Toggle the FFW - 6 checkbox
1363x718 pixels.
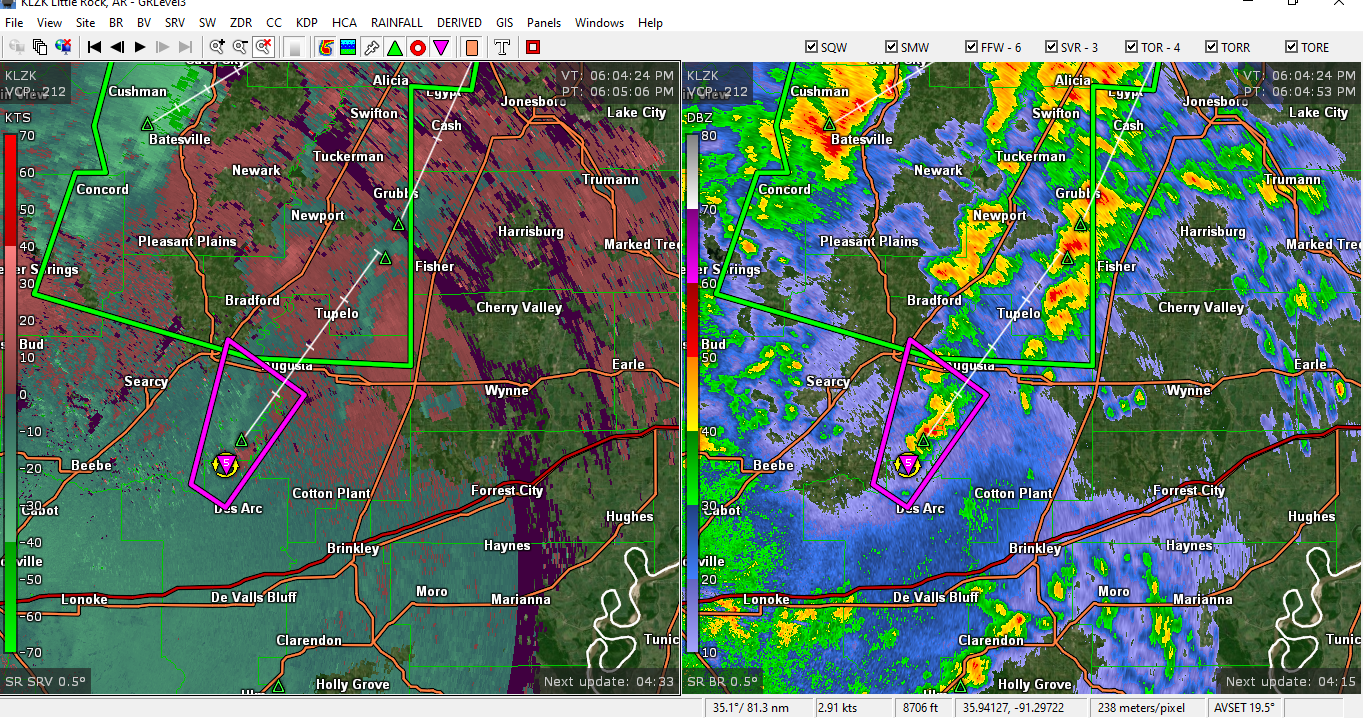(971, 47)
